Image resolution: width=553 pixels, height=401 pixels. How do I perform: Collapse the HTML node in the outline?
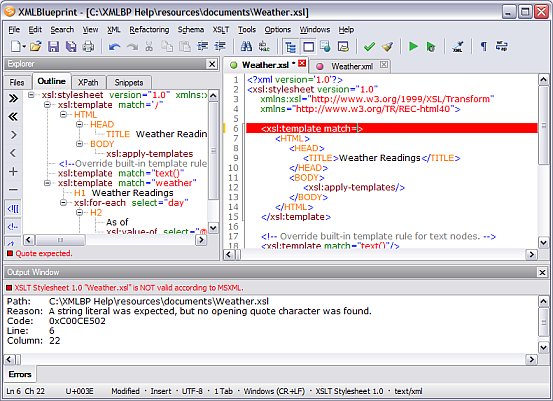63,114
